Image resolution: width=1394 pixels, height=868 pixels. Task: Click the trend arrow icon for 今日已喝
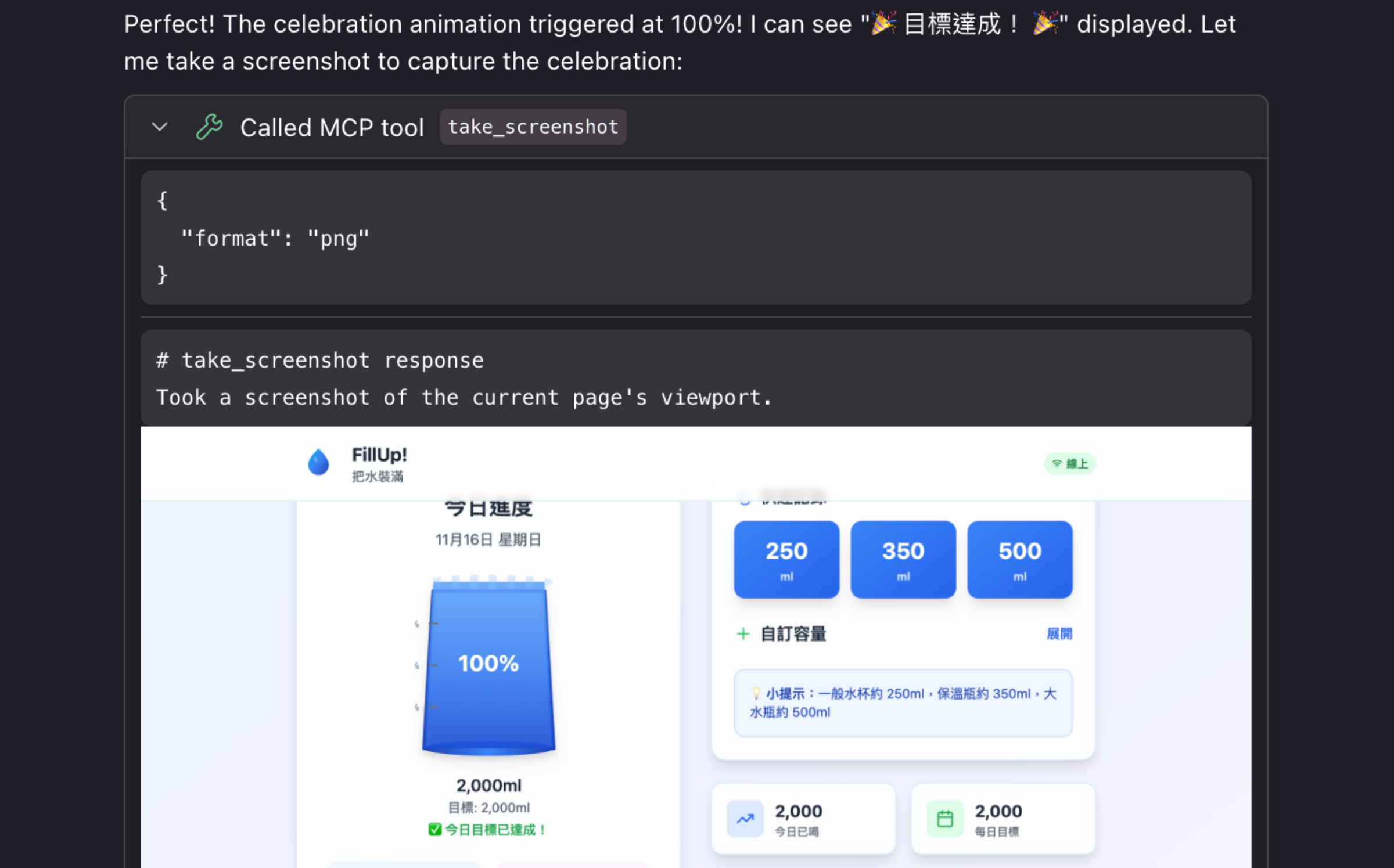(745, 819)
